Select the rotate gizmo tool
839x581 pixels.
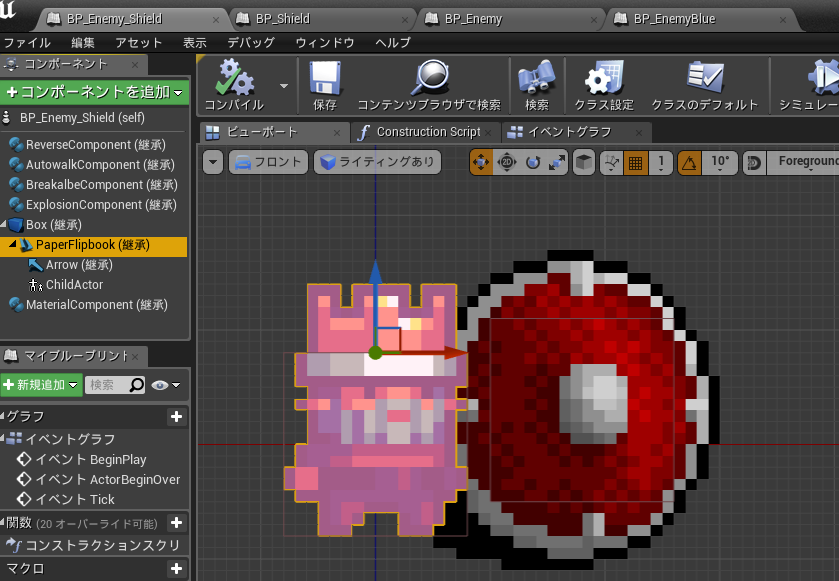click(532, 162)
